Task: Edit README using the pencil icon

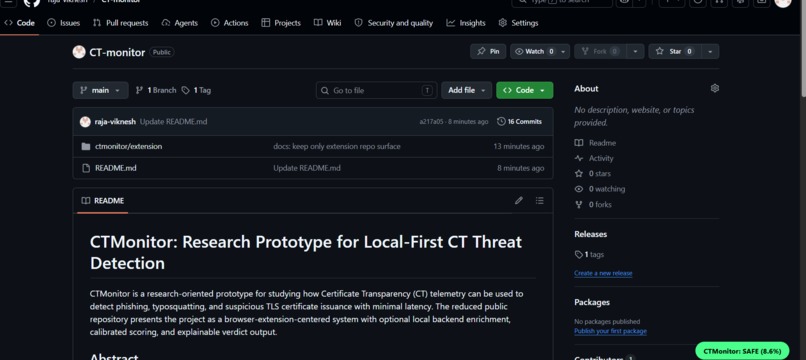Action: [x=519, y=201]
